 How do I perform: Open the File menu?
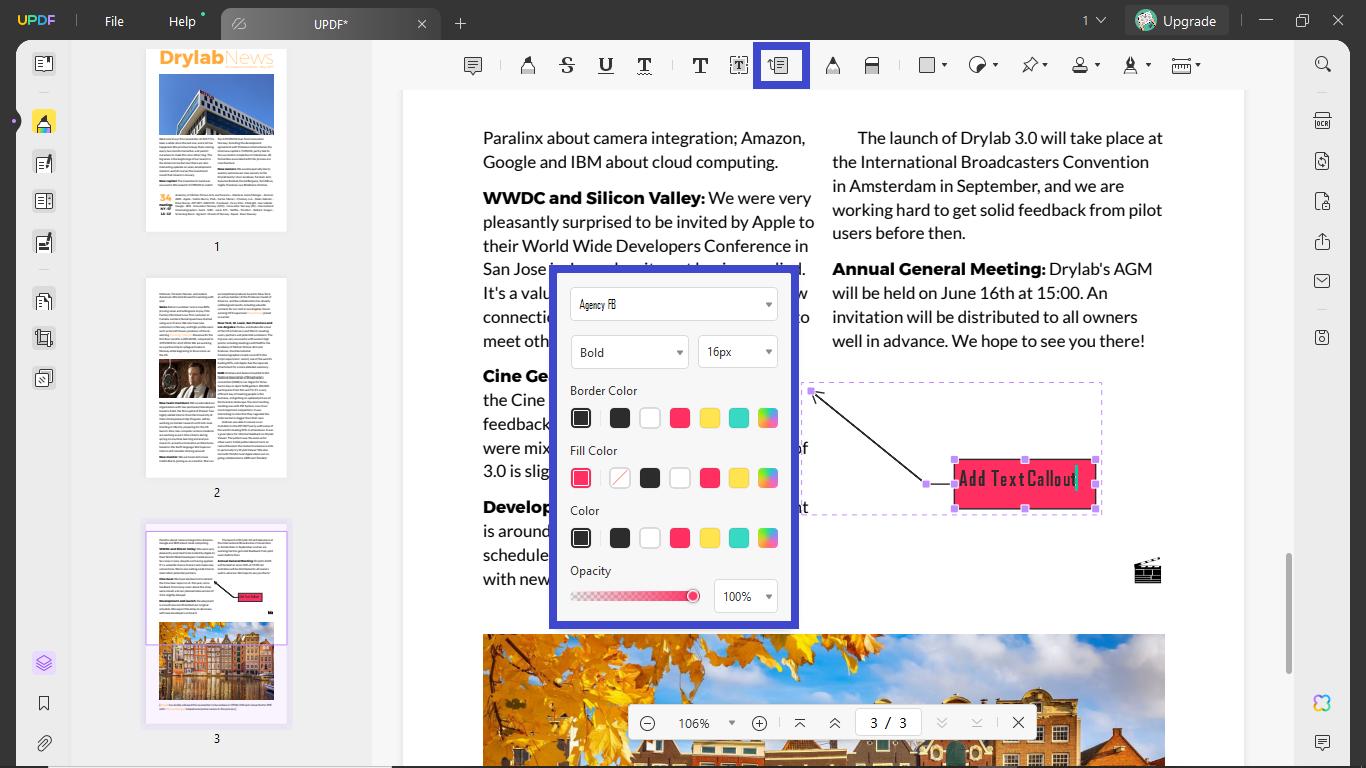pos(113,20)
